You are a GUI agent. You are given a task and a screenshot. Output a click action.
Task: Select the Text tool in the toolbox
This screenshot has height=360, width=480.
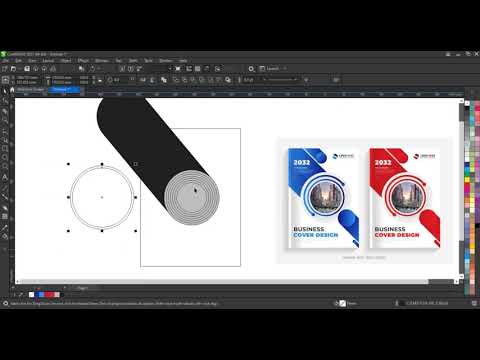point(5,177)
